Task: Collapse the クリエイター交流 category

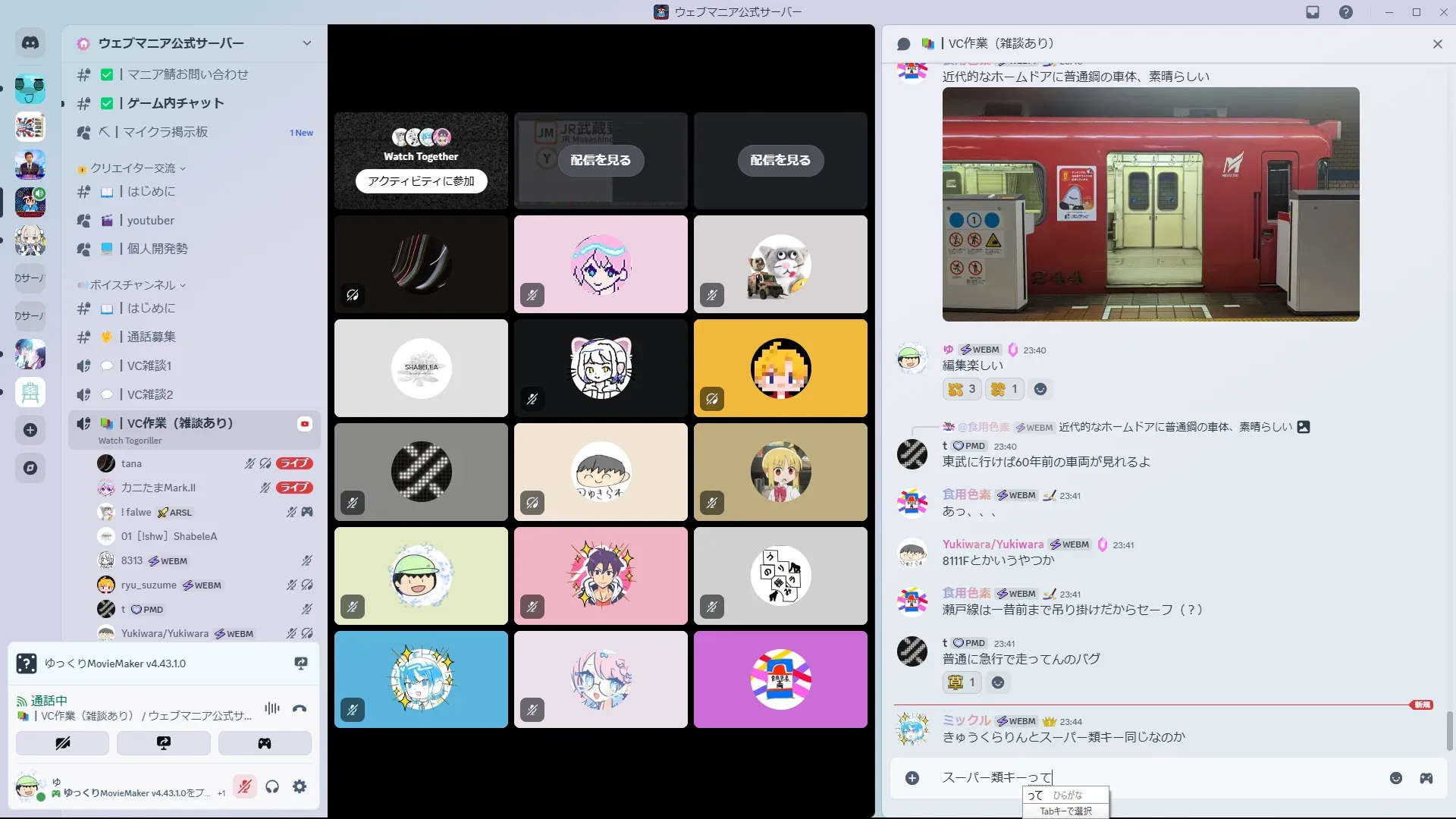Action: [x=133, y=168]
